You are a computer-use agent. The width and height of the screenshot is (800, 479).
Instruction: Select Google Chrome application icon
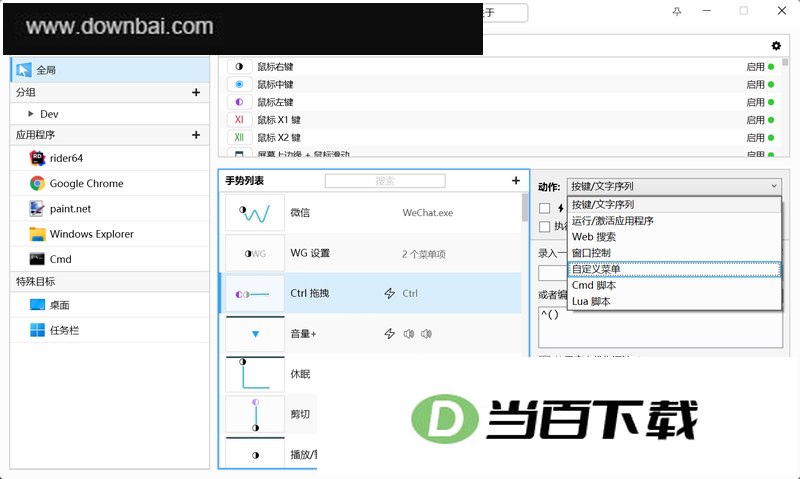pos(37,183)
